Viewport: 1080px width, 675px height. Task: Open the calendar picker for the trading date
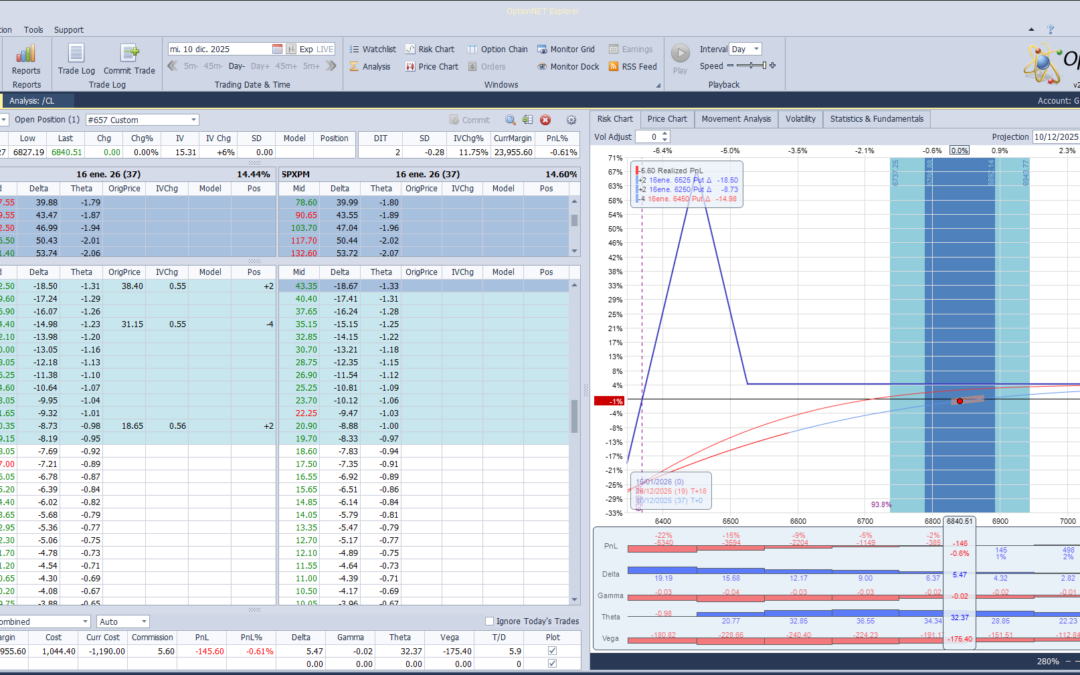(x=278, y=49)
